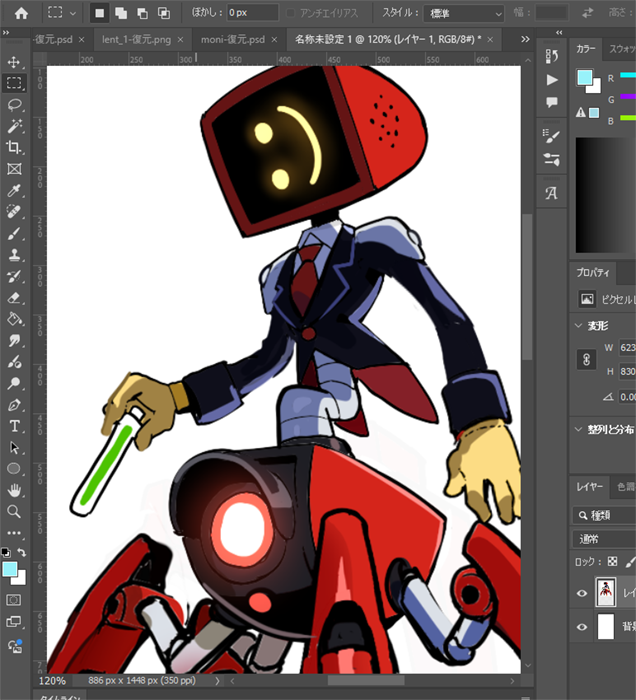
Task: Open the Actions panel play icon
Action: pyautogui.click(x=552, y=80)
